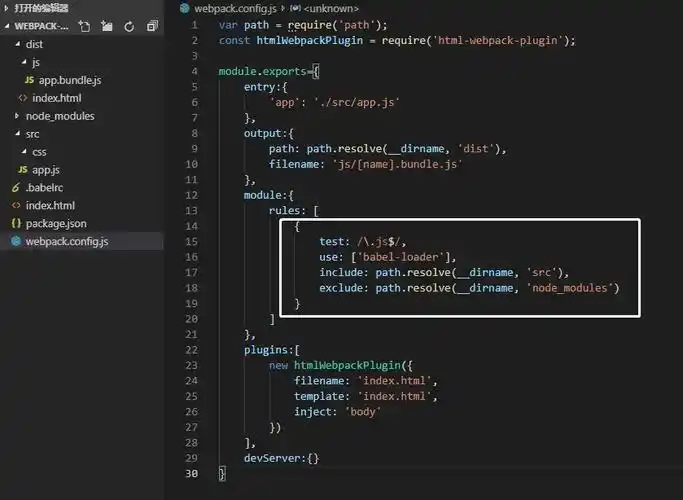
Task: Open index.html inside dist folder
Action: pyautogui.click(x=57, y=98)
